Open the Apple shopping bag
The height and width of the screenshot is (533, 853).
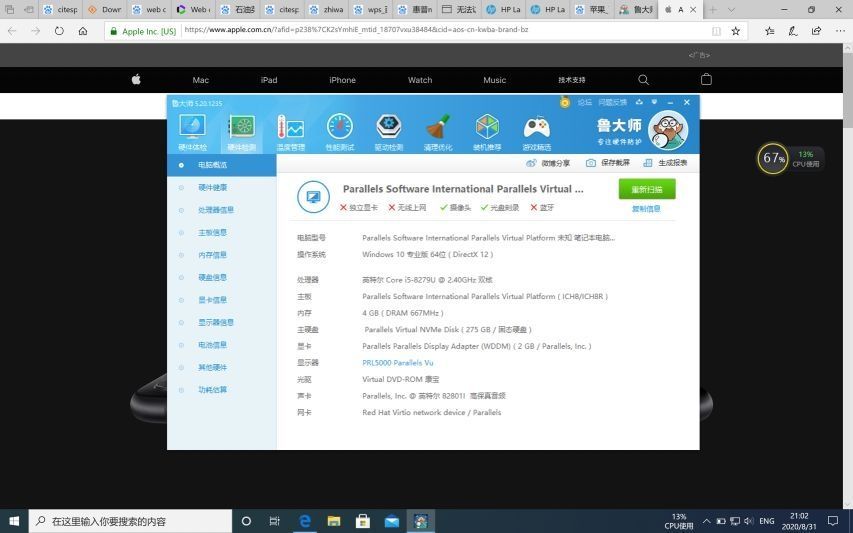click(x=706, y=79)
